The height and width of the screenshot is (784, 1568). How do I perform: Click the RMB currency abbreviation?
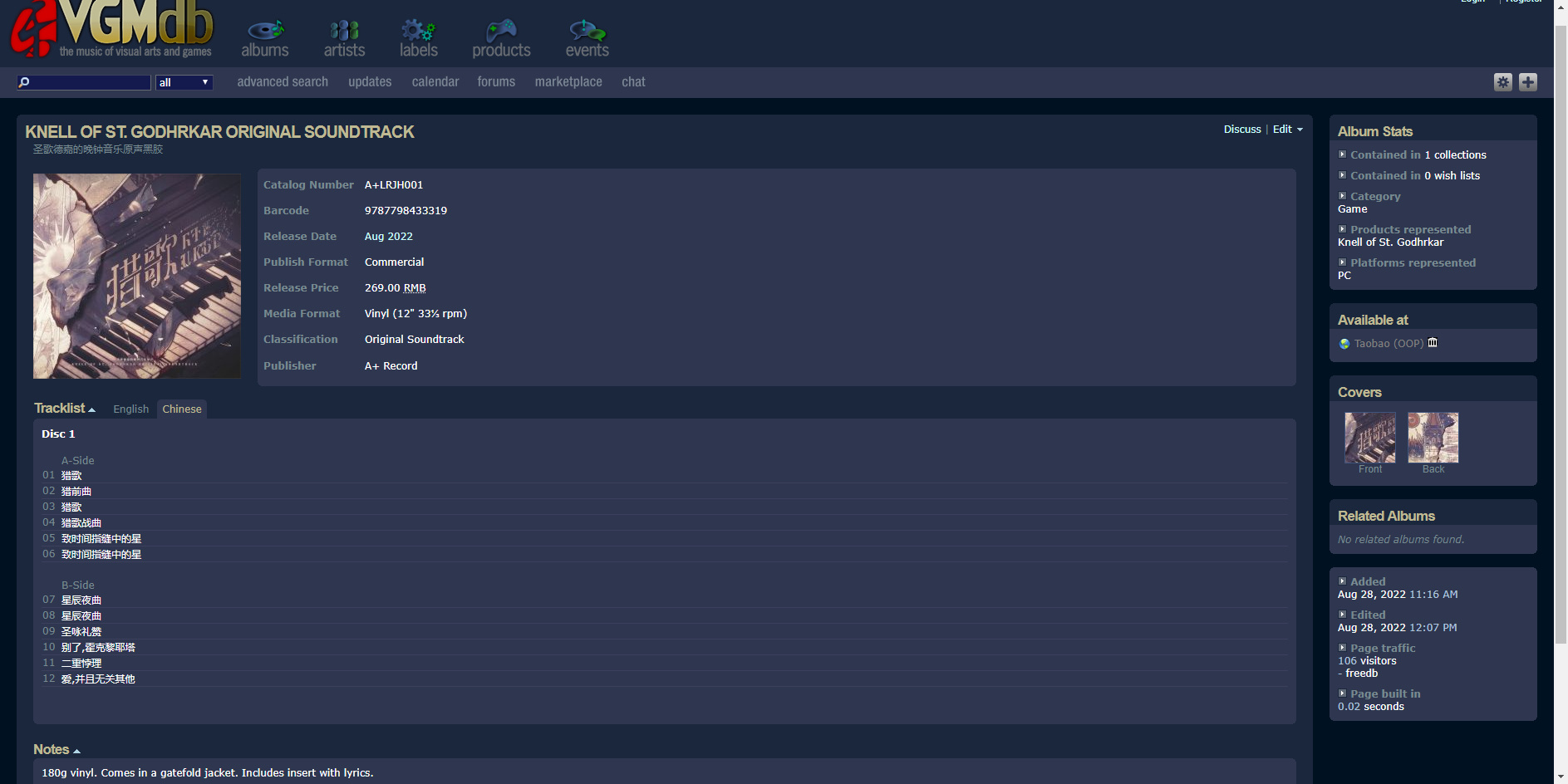[x=415, y=288]
